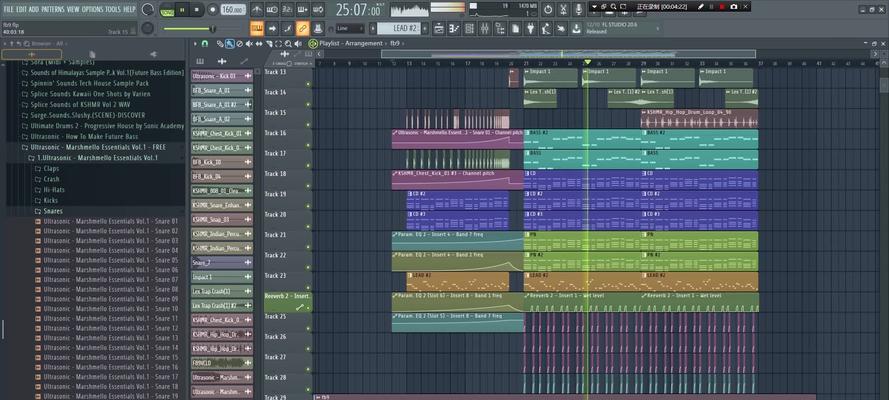Mute Track 16 using its green dot
The height and width of the screenshot is (400, 889).
(308, 145)
